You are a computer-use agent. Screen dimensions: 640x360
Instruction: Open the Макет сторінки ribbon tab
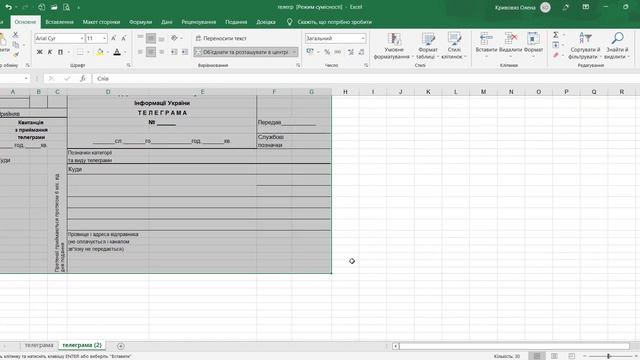101,22
